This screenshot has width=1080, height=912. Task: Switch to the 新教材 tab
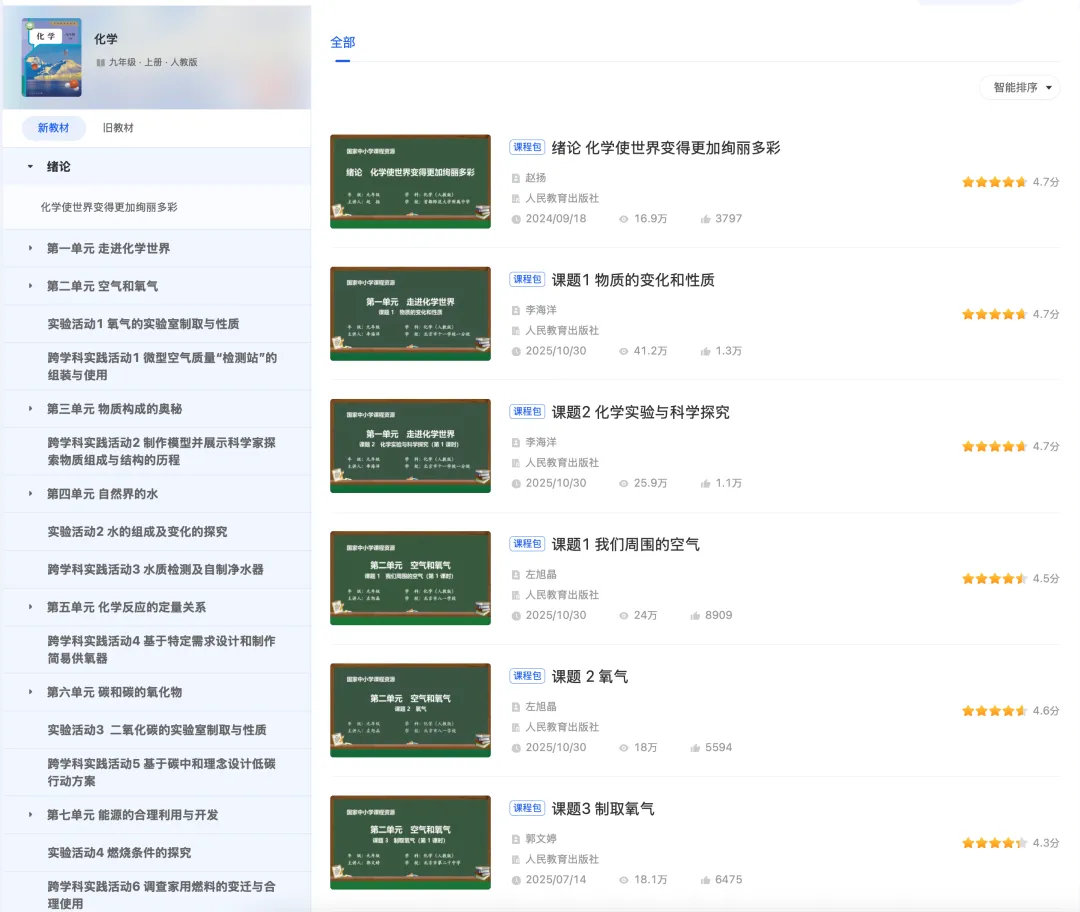(53, 128)
